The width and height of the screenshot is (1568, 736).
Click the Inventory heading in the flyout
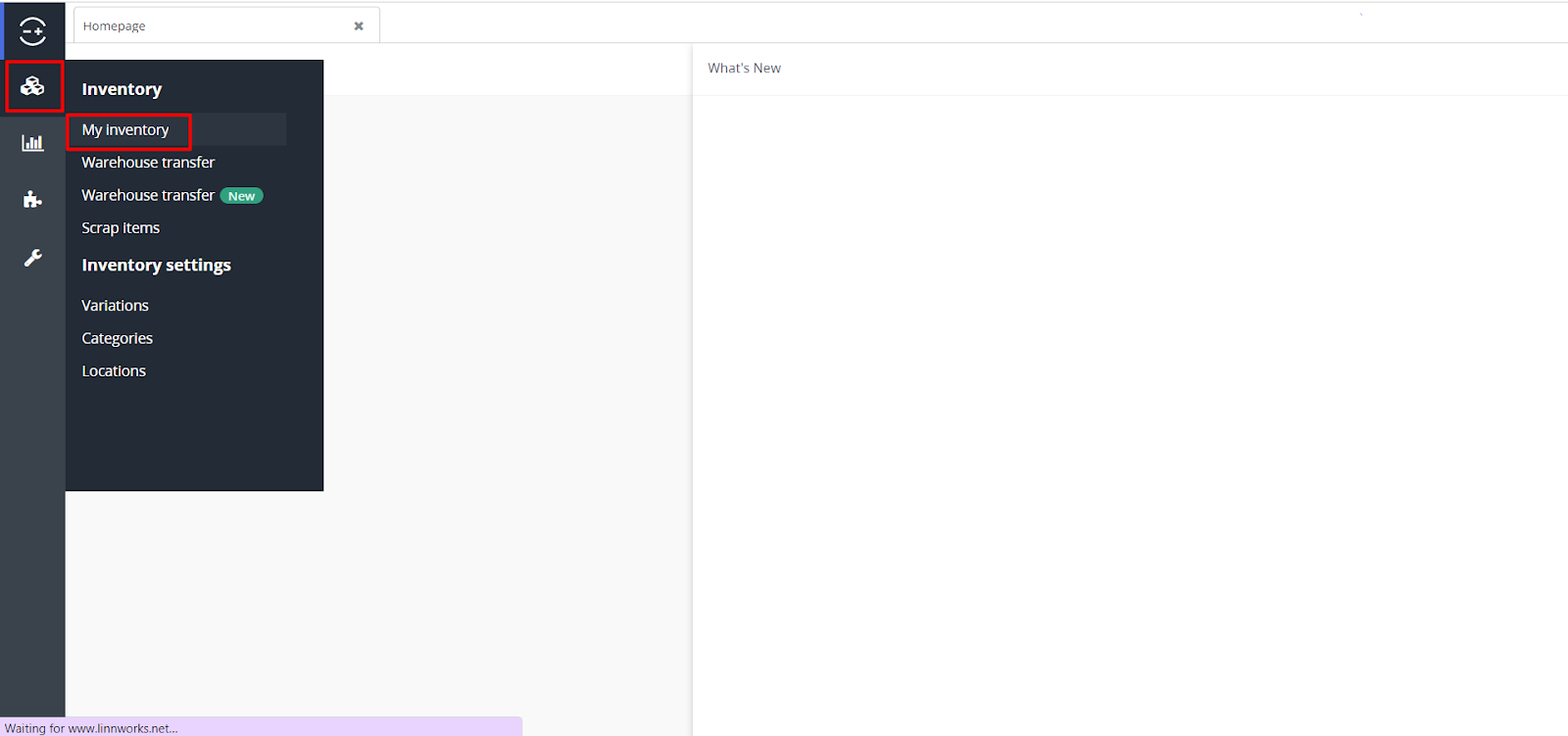pyautogui.click(x=122, y=89)
